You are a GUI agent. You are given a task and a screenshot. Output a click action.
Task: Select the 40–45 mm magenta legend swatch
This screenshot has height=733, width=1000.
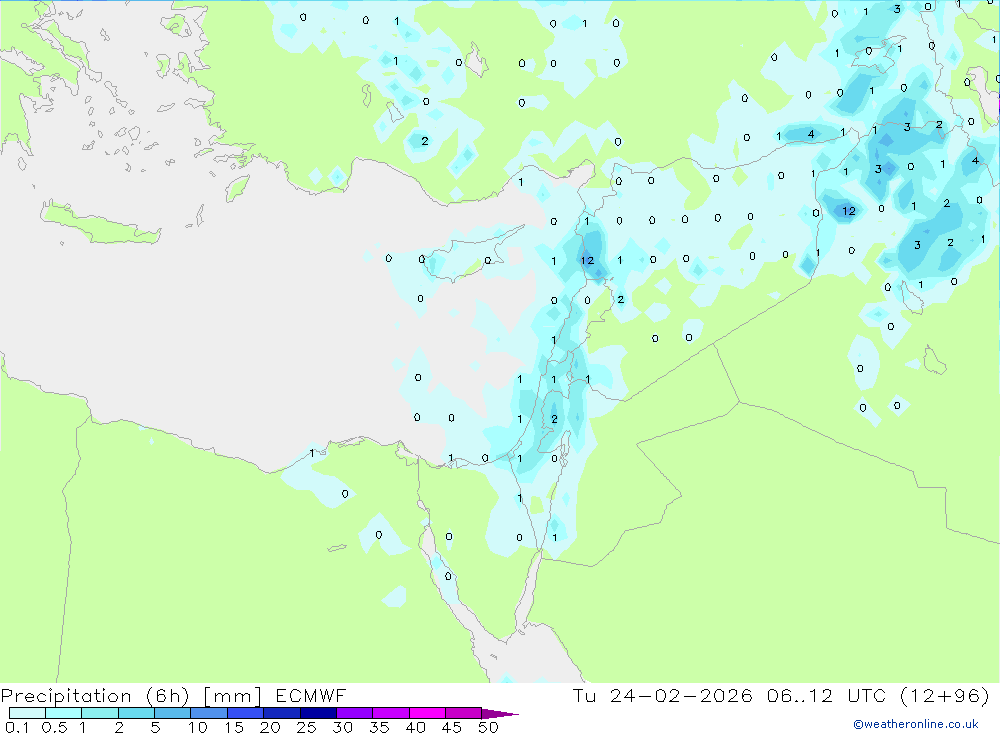pyautogui.click(x=427, y=713)
